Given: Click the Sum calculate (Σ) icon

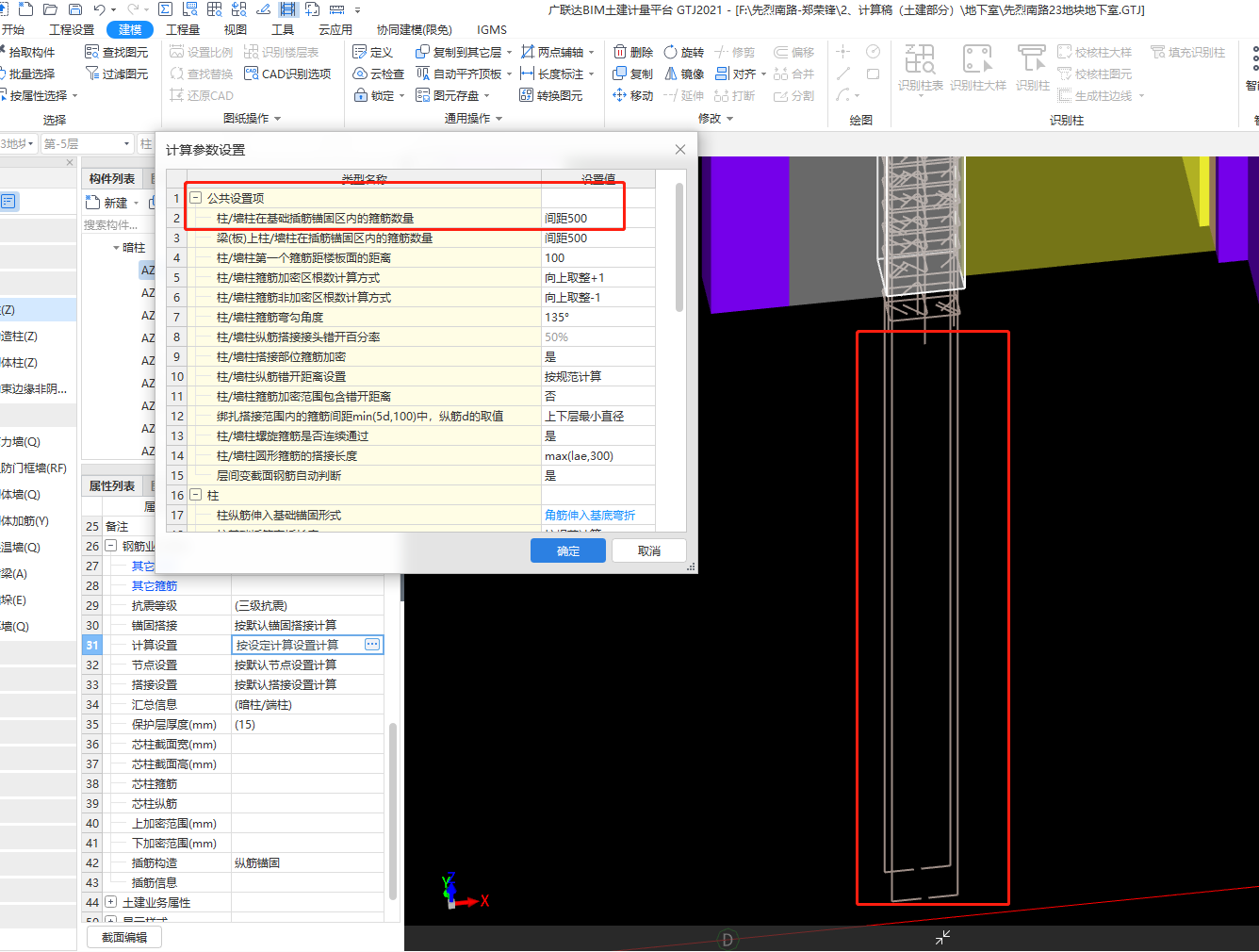Looking at the screenshot, I should click(165, 9).
